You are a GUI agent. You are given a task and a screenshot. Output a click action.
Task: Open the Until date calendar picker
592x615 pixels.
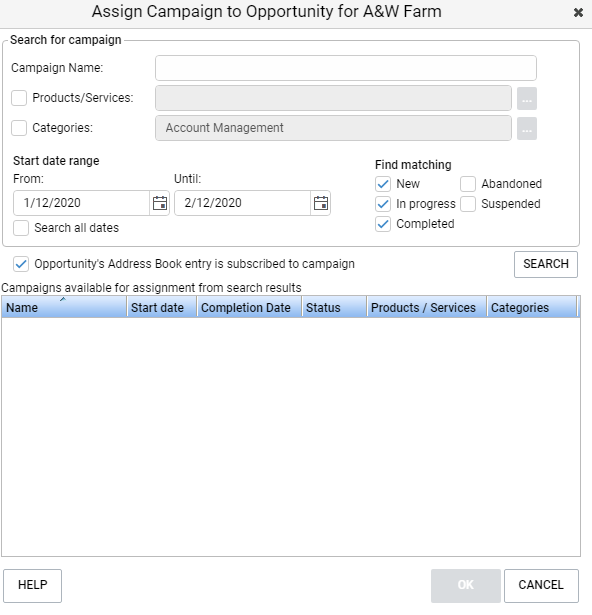pyautogui.click(x=321, y=203)
